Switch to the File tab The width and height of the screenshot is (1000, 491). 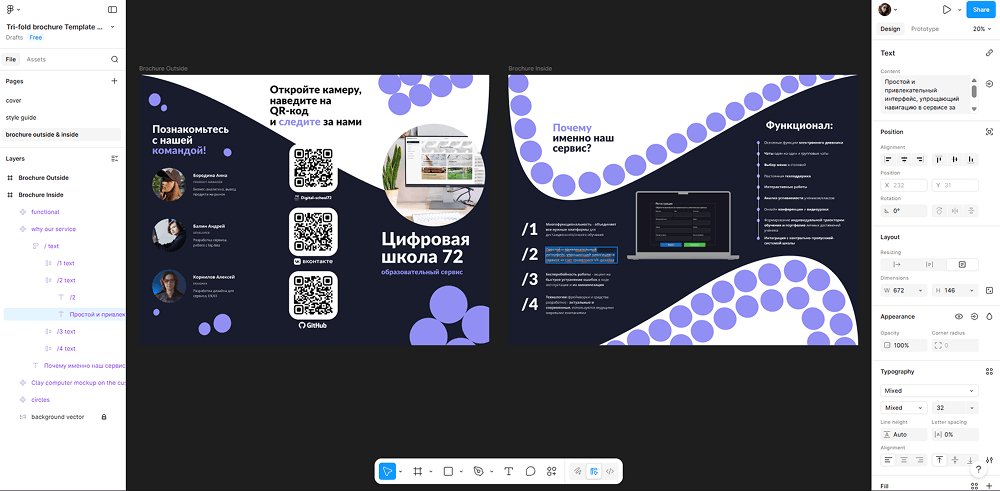click(11, 59)
